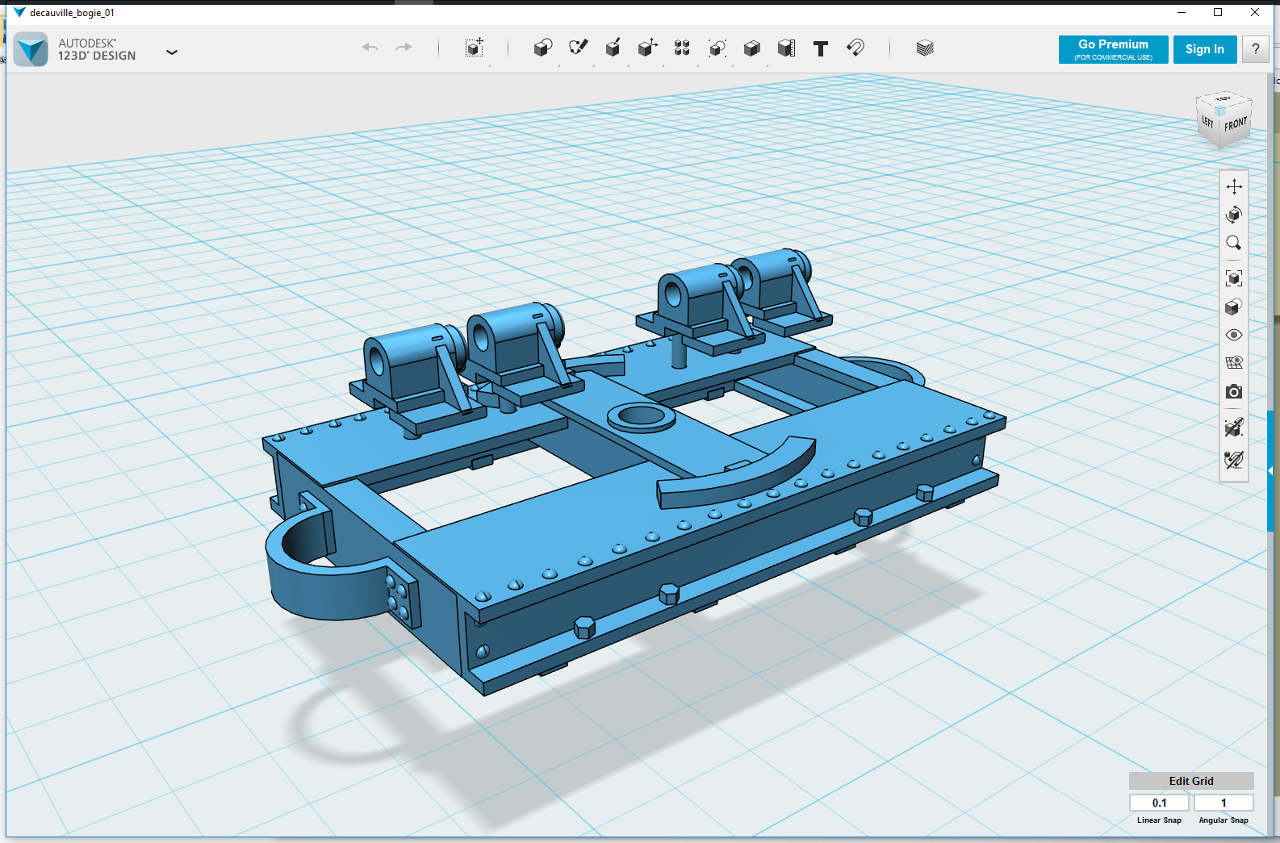
Task: Click the FRONT face of view cube
Action: [x=1236, y=126]
